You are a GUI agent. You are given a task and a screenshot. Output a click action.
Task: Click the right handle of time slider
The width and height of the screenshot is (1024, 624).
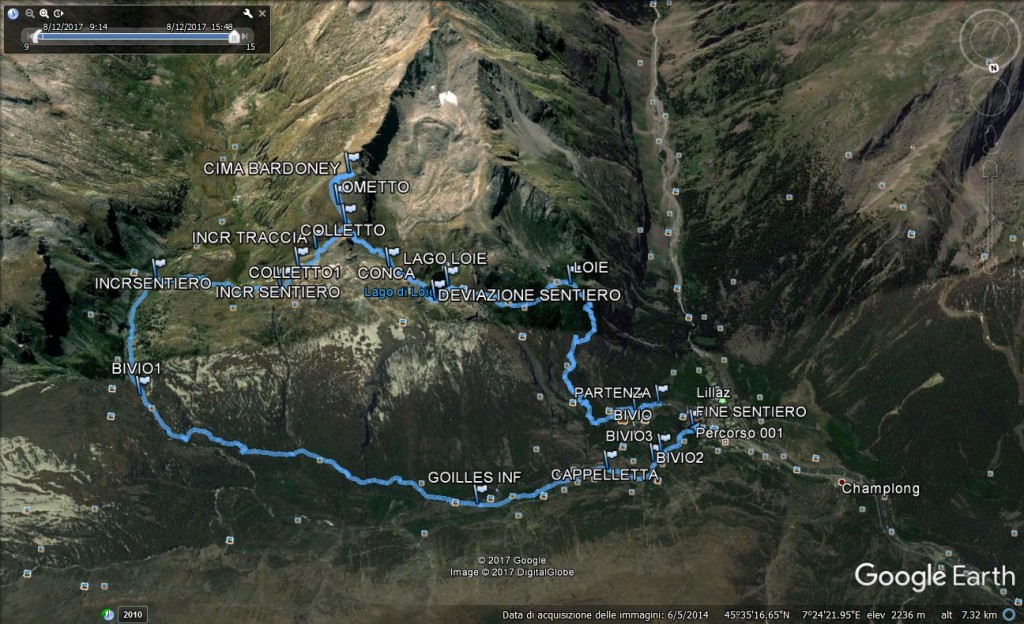coord(234,37)
